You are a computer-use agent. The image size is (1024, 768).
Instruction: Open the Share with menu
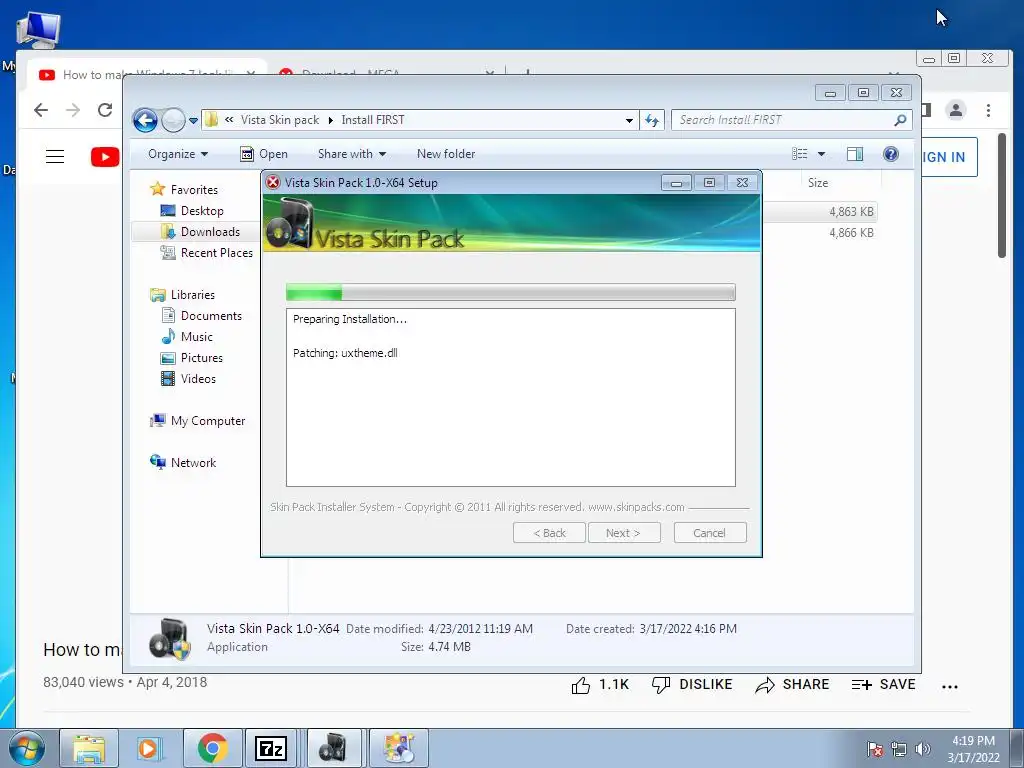pos(351,154)
